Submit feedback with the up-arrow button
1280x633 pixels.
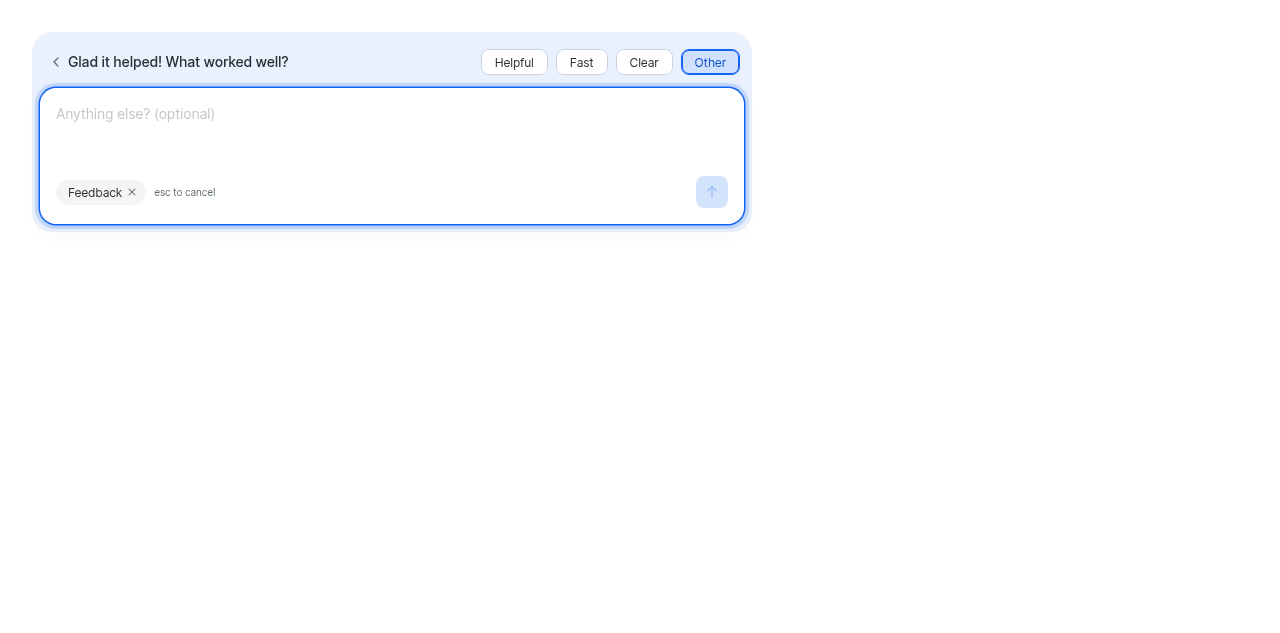tap(712, 192)
